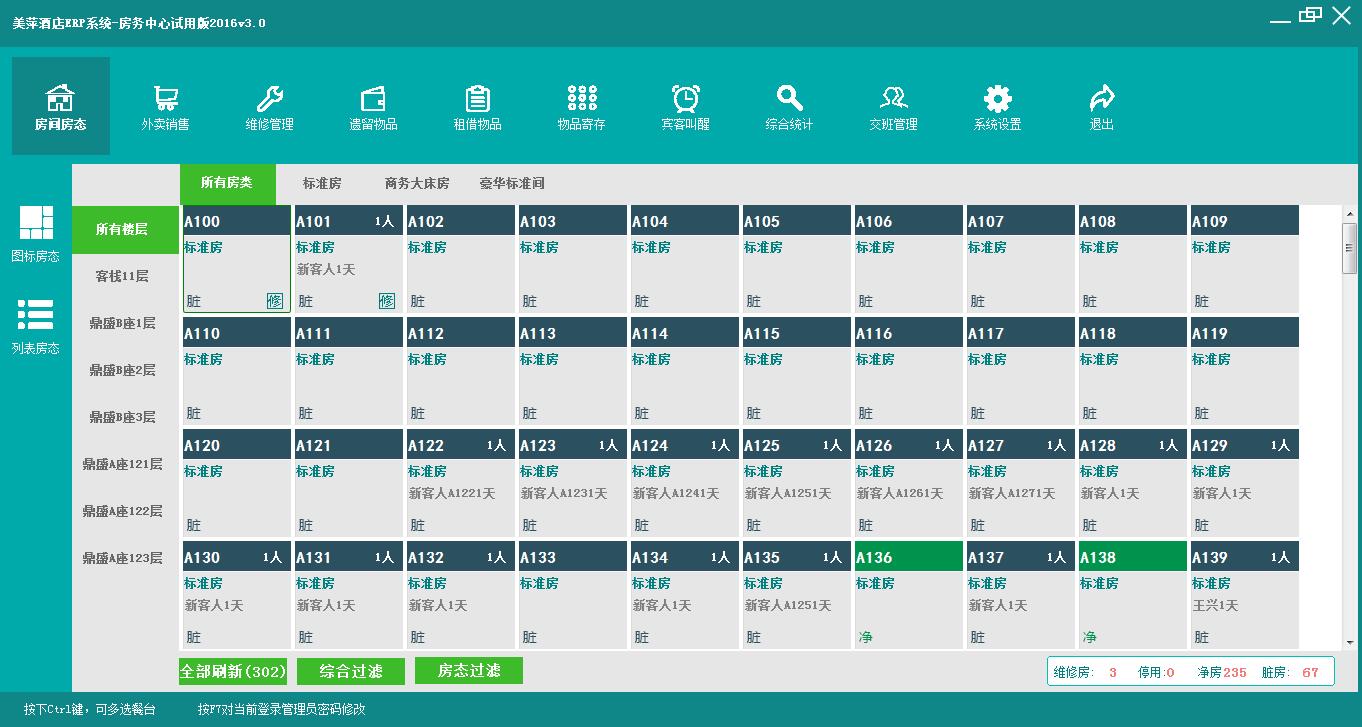Open the 维修管理 module
1362x727 pixels.
270,105
